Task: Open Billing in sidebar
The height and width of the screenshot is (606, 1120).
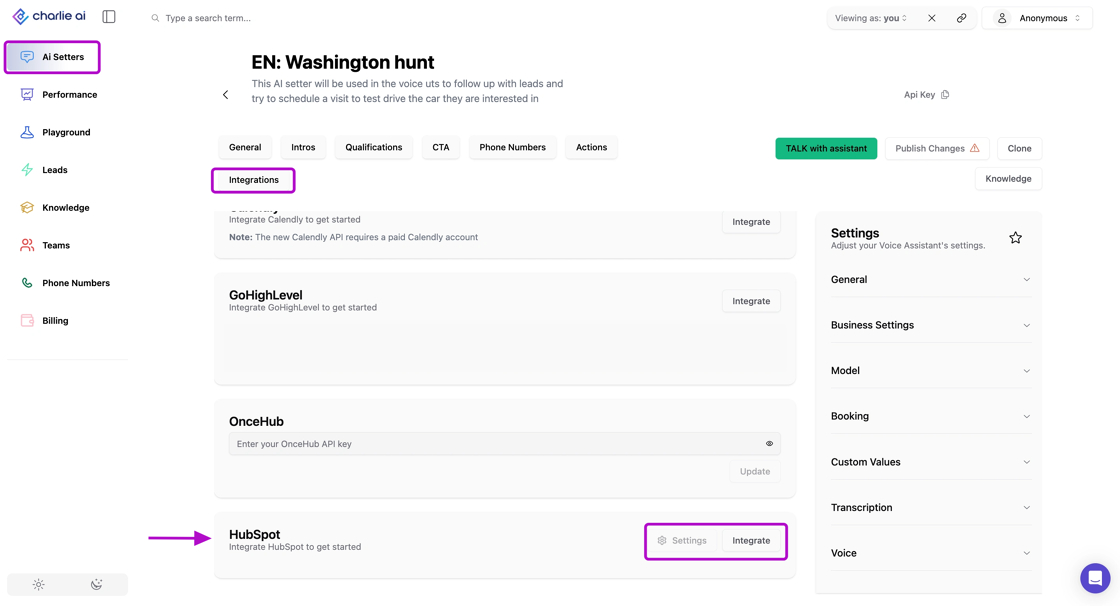Action: 55,321
